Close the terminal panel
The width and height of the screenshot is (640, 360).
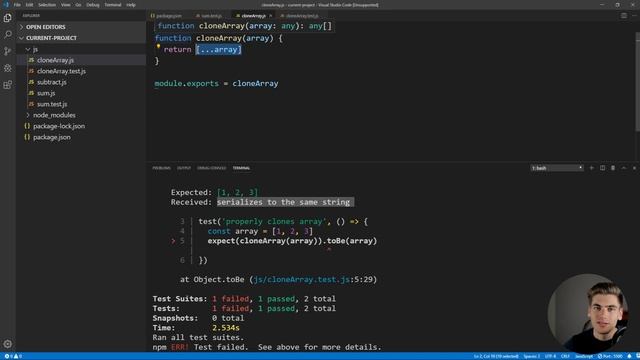(x=634, y=168)
